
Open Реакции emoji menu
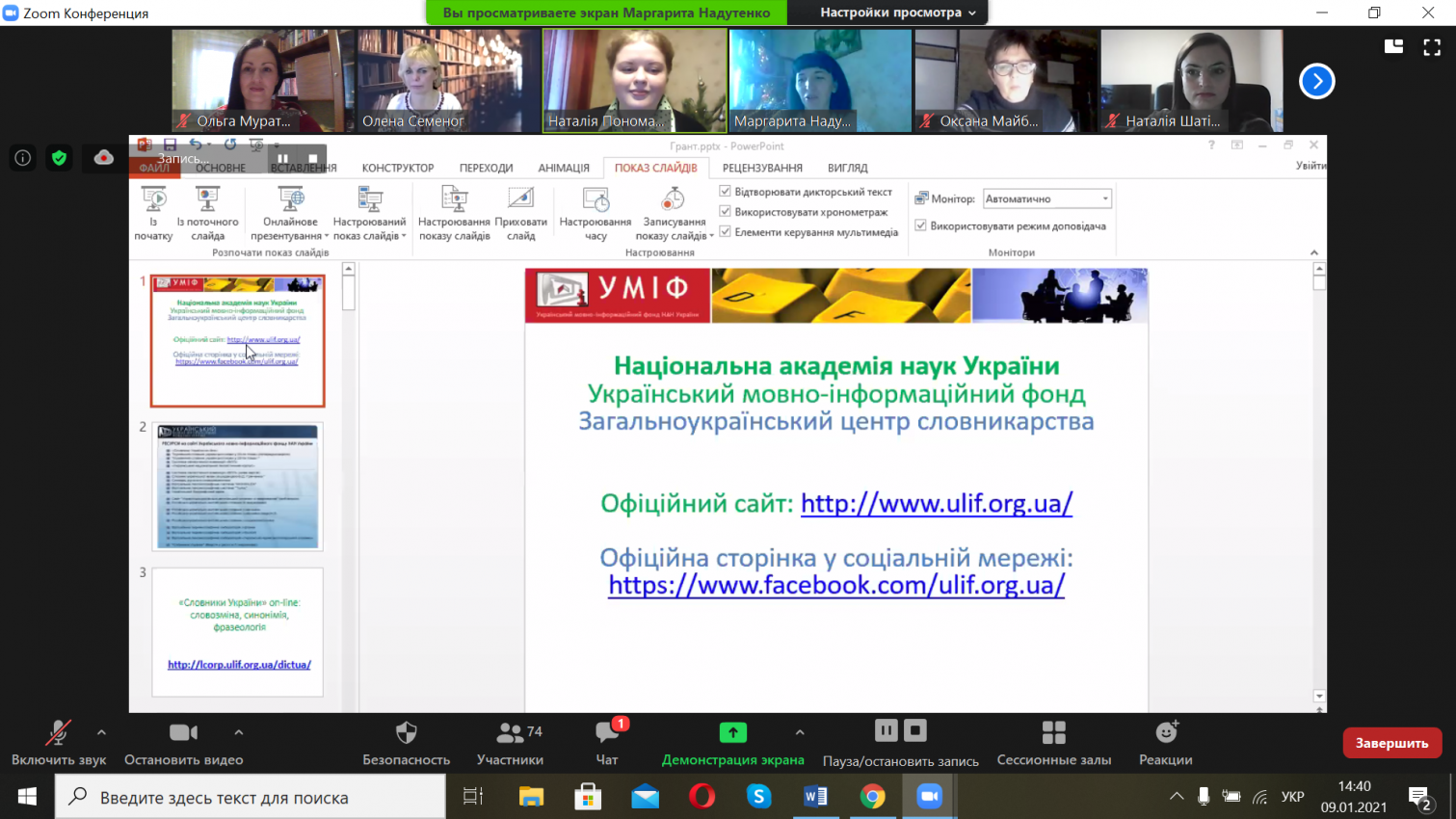coord(1166,743)
